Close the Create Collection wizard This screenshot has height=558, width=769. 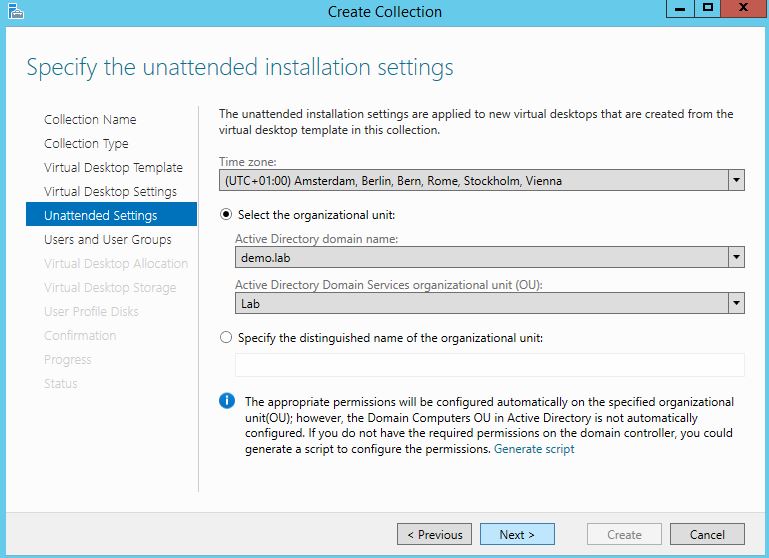(741, 10)
